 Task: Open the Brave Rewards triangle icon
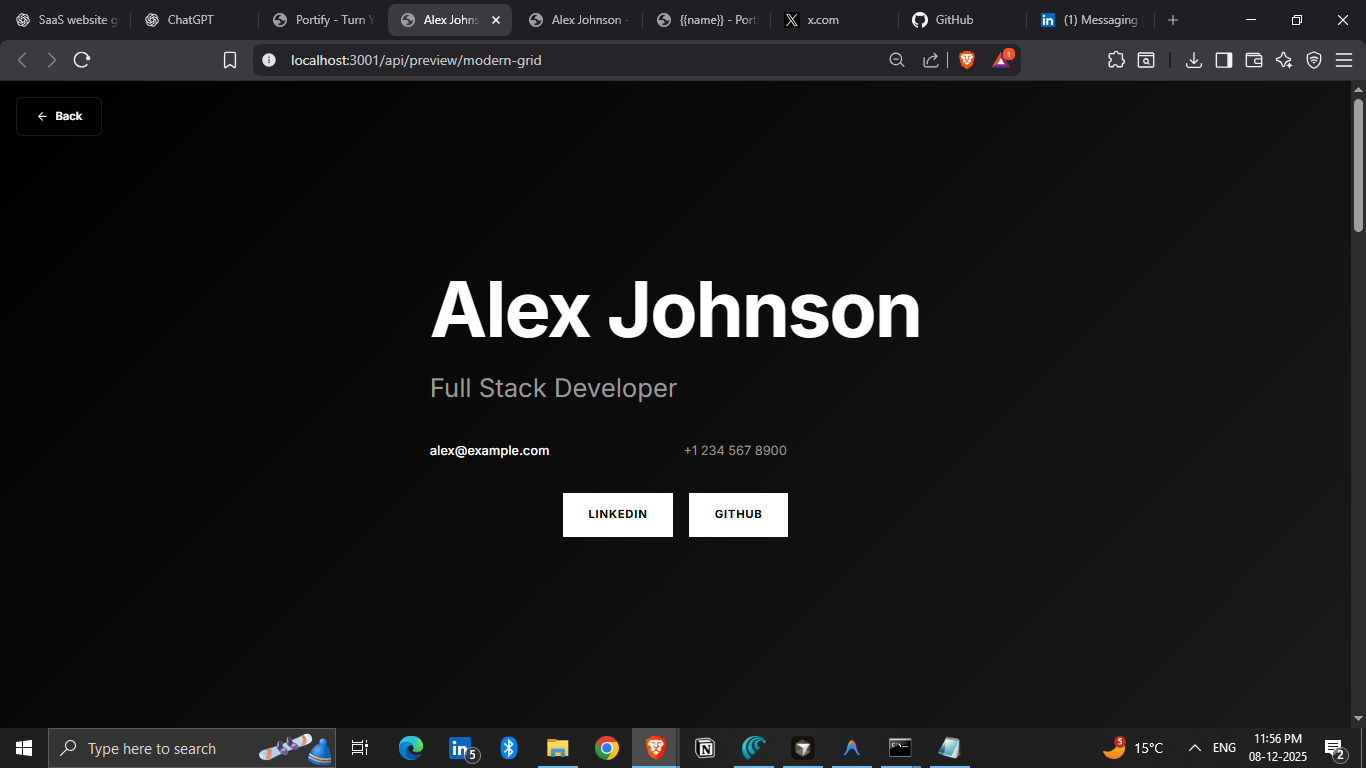coord(1001,60)
